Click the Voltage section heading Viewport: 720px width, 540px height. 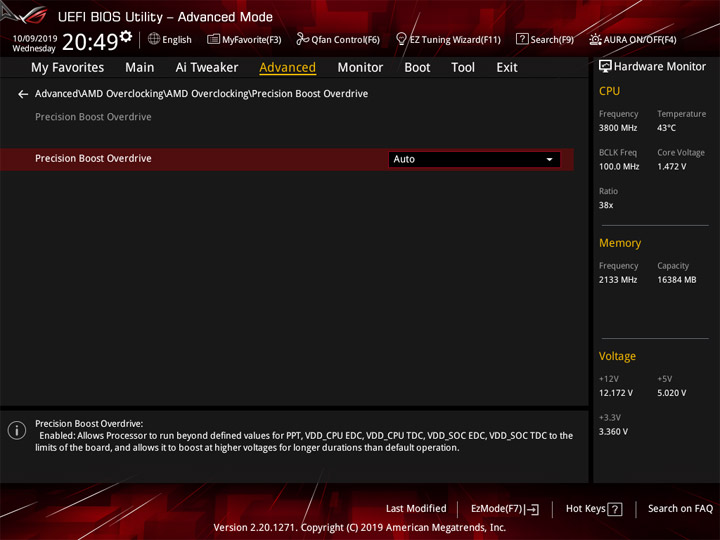pos(617,356)
